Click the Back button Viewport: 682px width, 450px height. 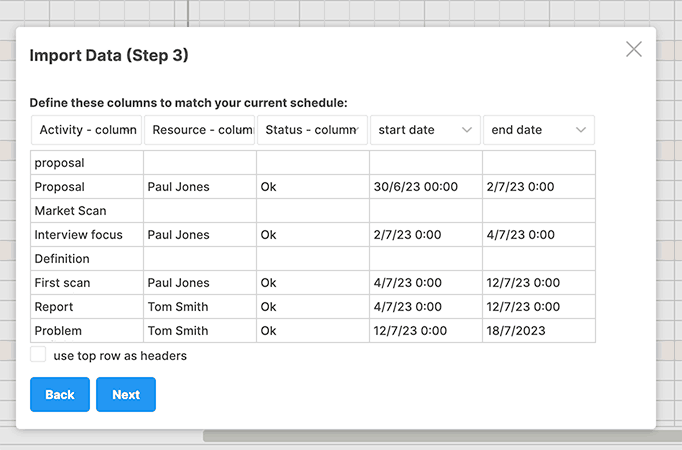click(60, 394)
